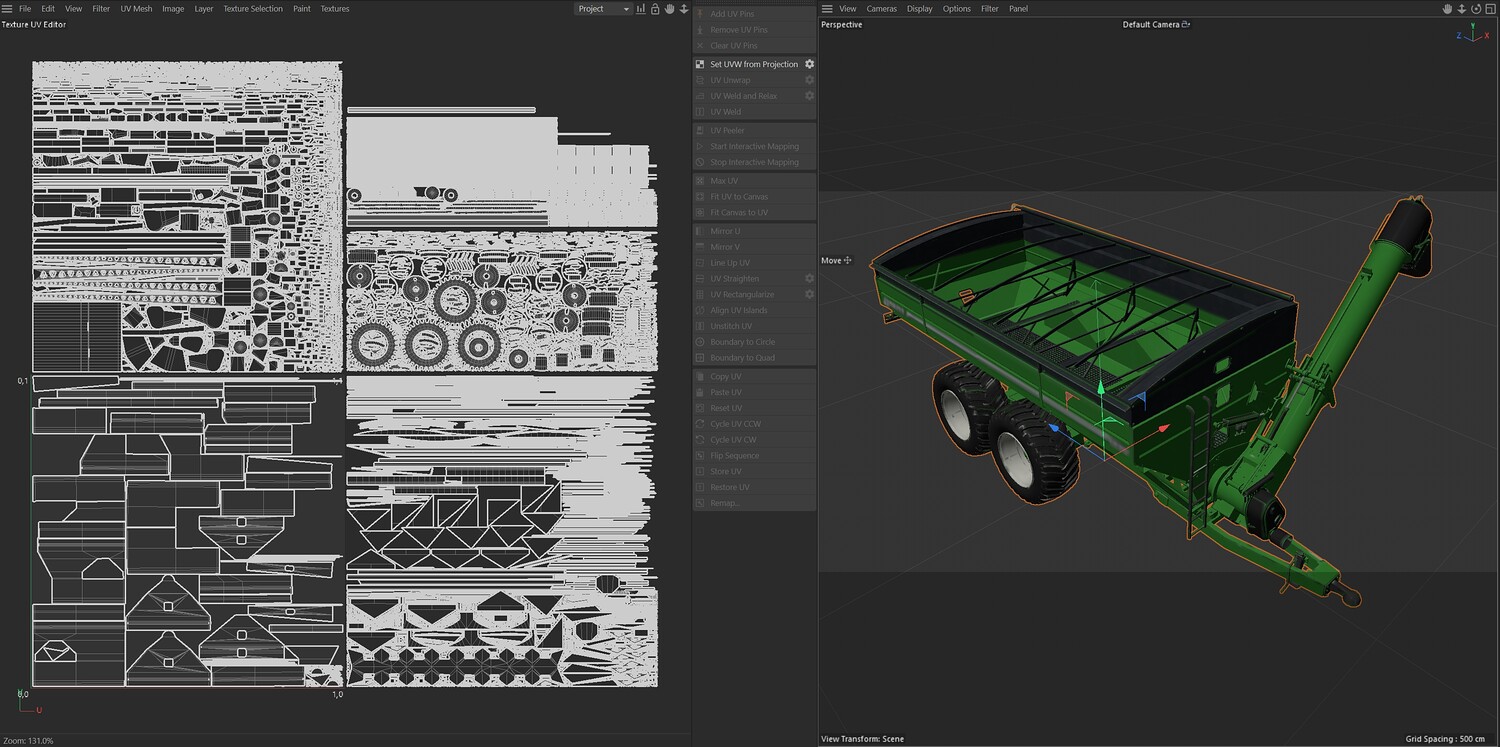Click the Cycle UV CCW command
This screenshot has height=747, width=1500.
(x=755, y=424)
